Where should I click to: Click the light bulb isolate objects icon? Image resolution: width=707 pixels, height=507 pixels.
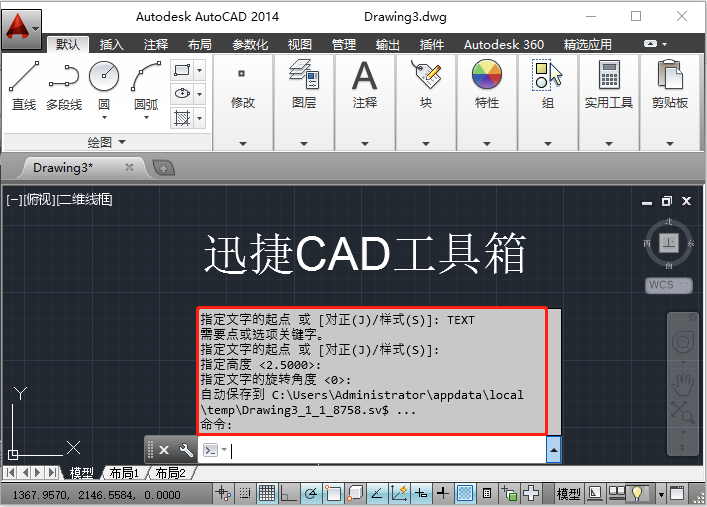pyautogui.click(x=637, y=493)
